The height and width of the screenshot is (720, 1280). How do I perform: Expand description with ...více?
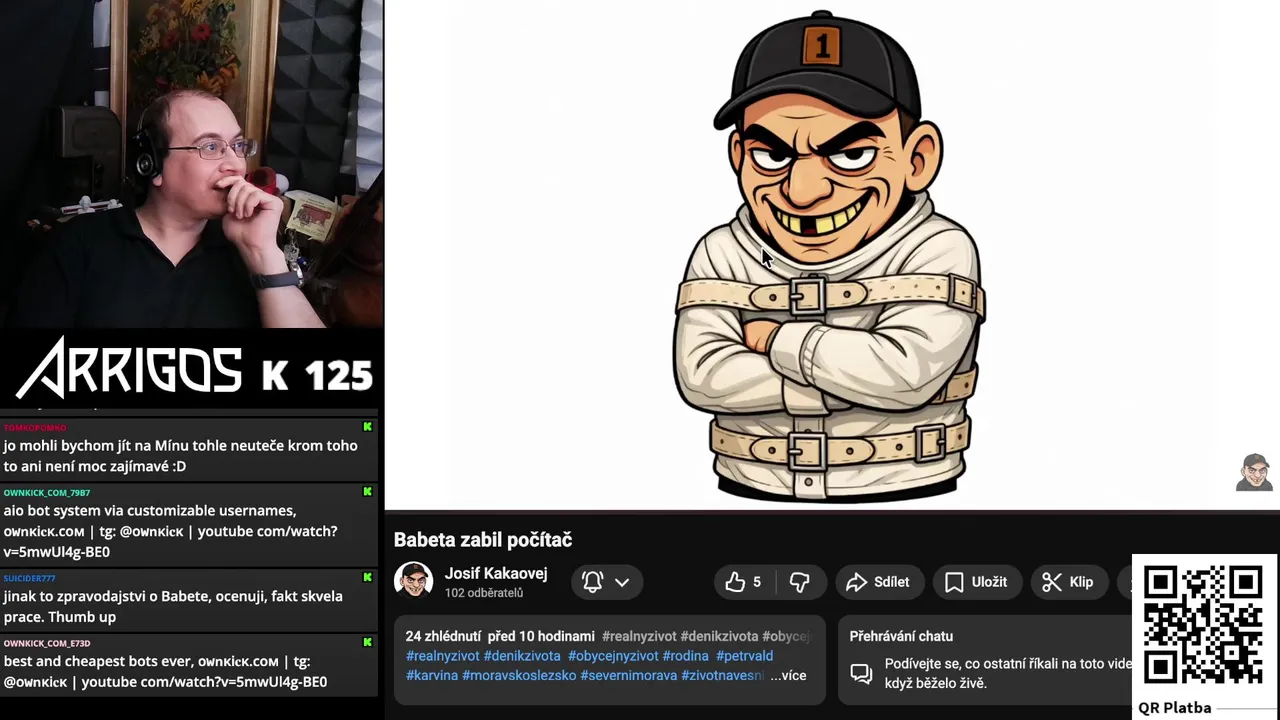788,676
